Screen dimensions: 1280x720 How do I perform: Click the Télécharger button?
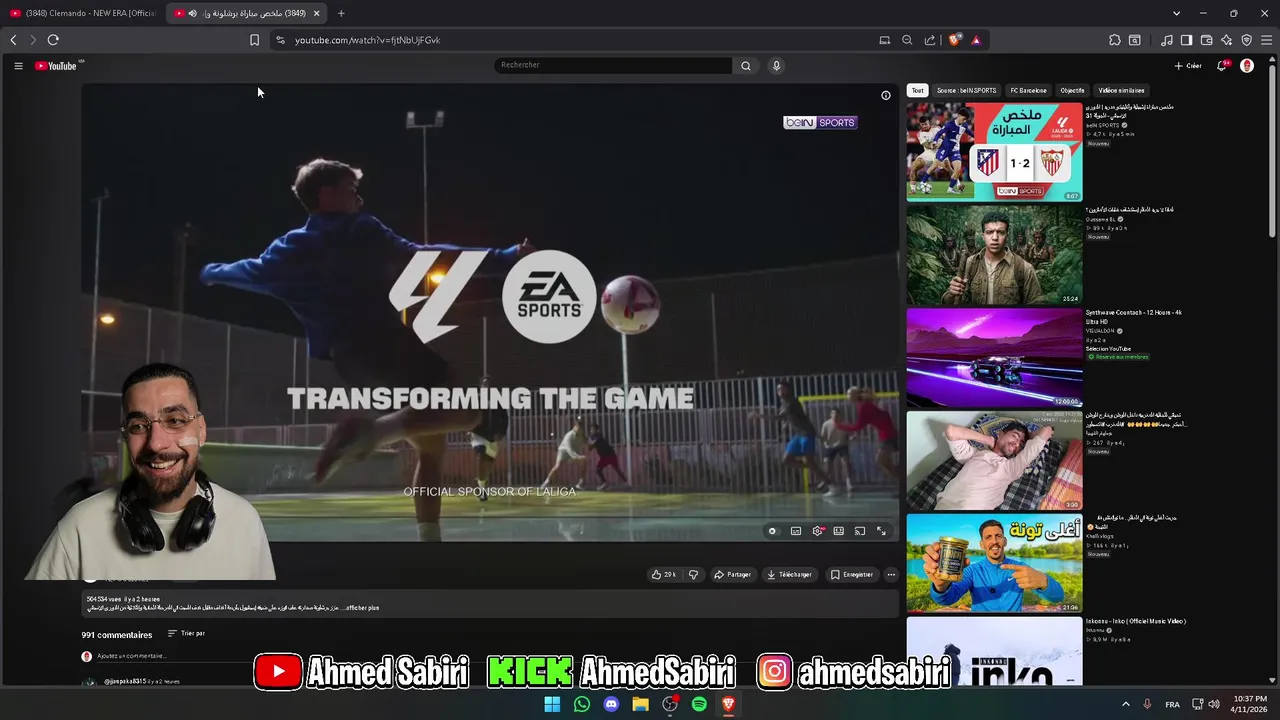pos(789,575)
